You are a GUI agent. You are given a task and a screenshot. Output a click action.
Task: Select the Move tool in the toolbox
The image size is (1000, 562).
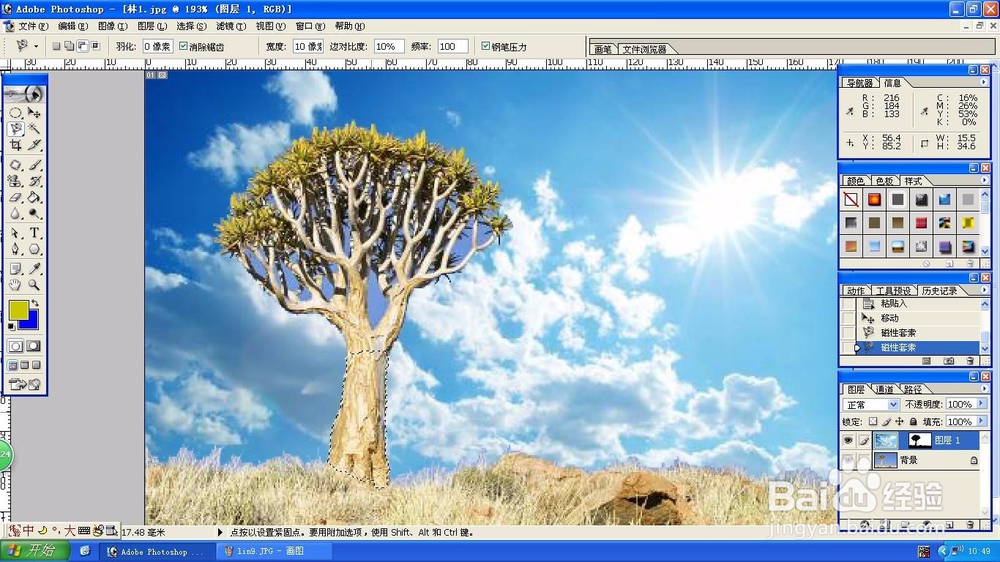point(34,113)
